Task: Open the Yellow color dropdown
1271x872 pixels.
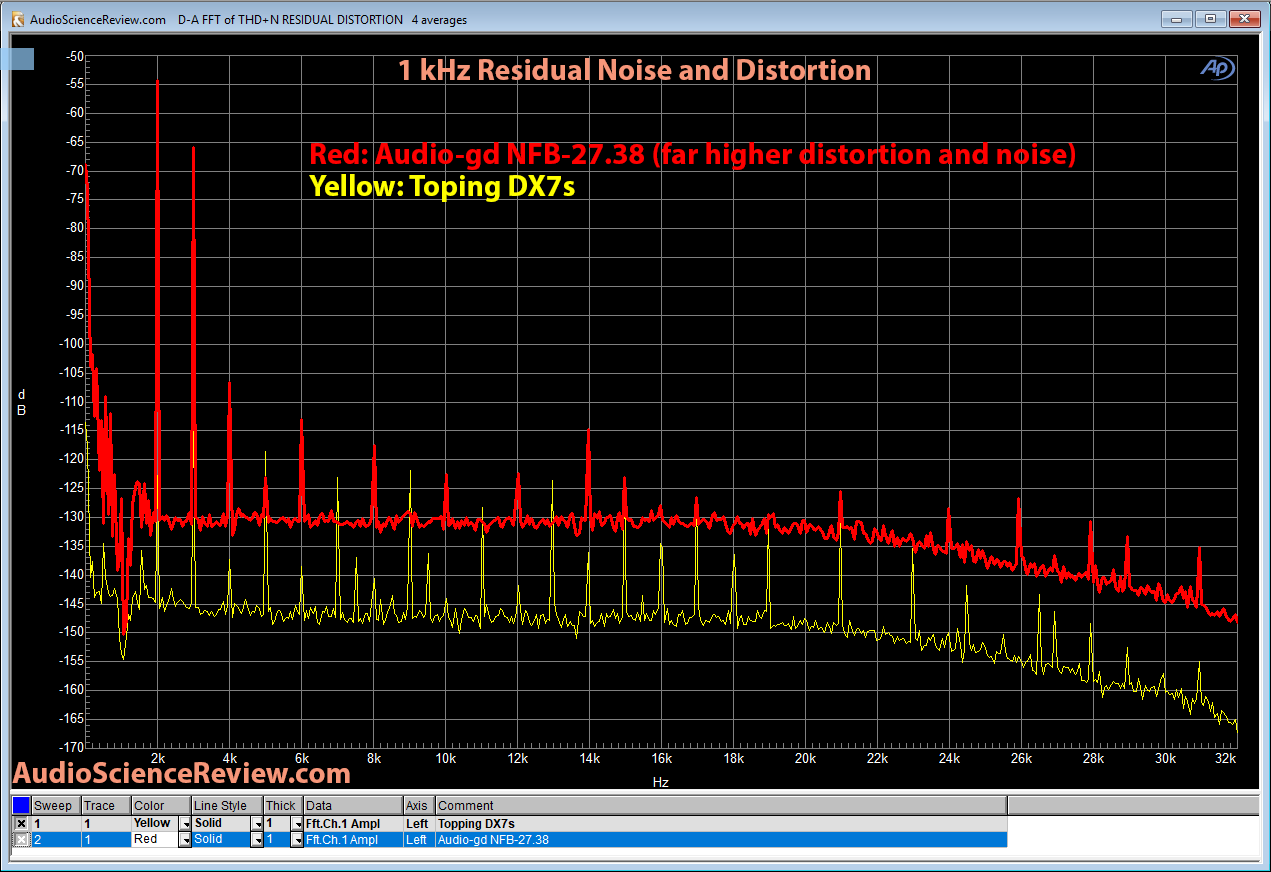Action: pos(184,823)
